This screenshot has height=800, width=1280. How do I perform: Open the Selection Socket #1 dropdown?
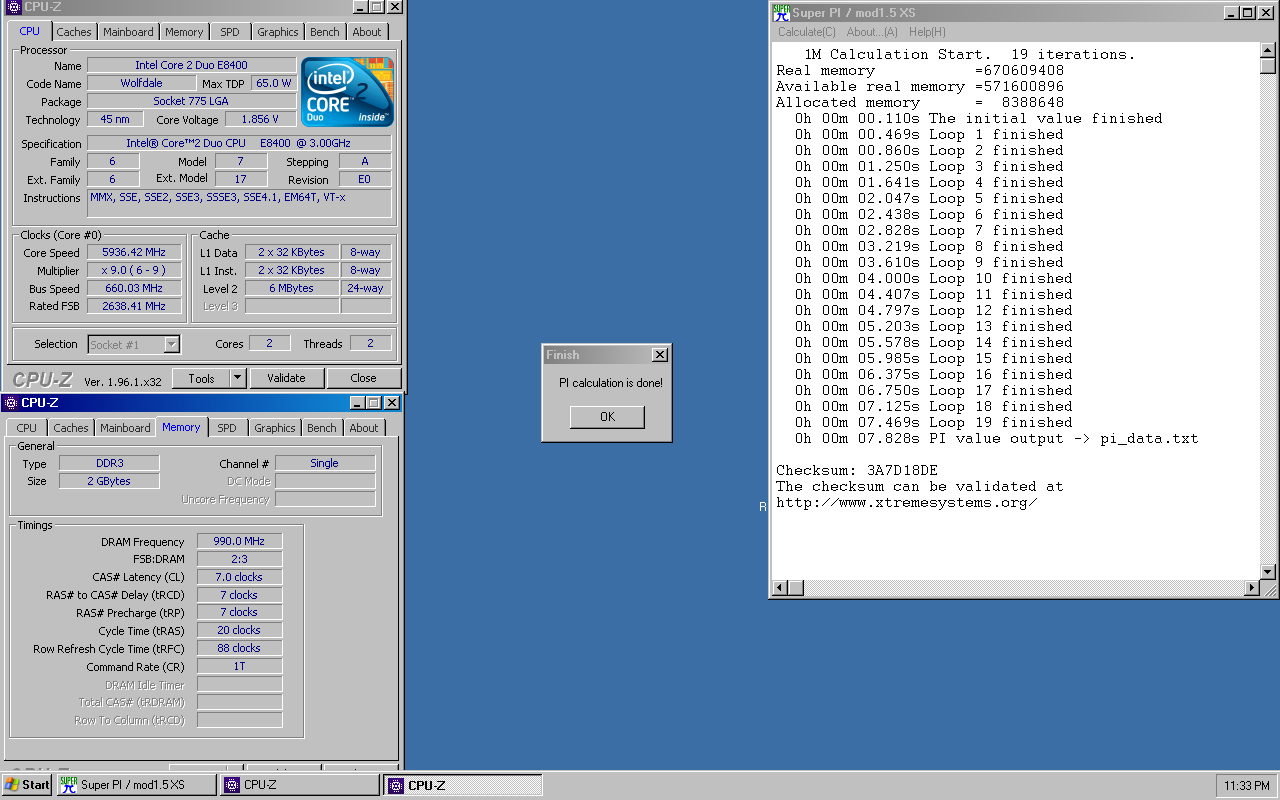[172, 344]
